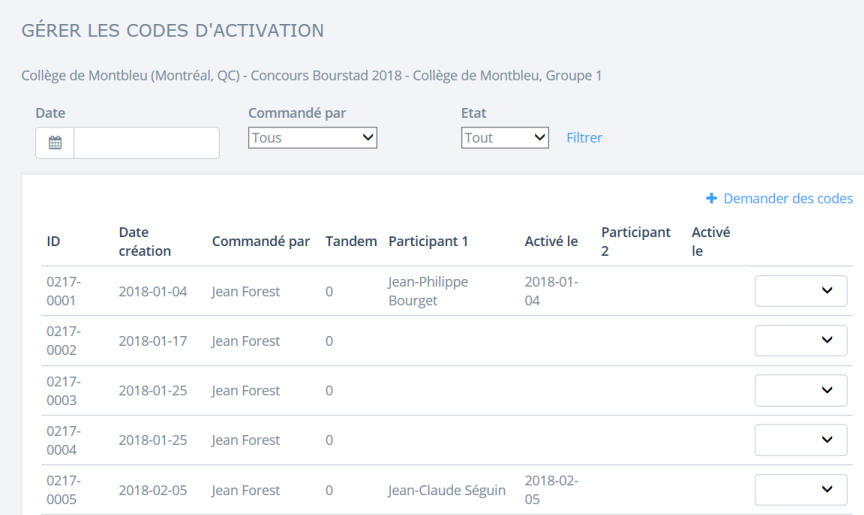Open action dropdown for code 0217-0005
864x515 pixels.
[801, 489]
